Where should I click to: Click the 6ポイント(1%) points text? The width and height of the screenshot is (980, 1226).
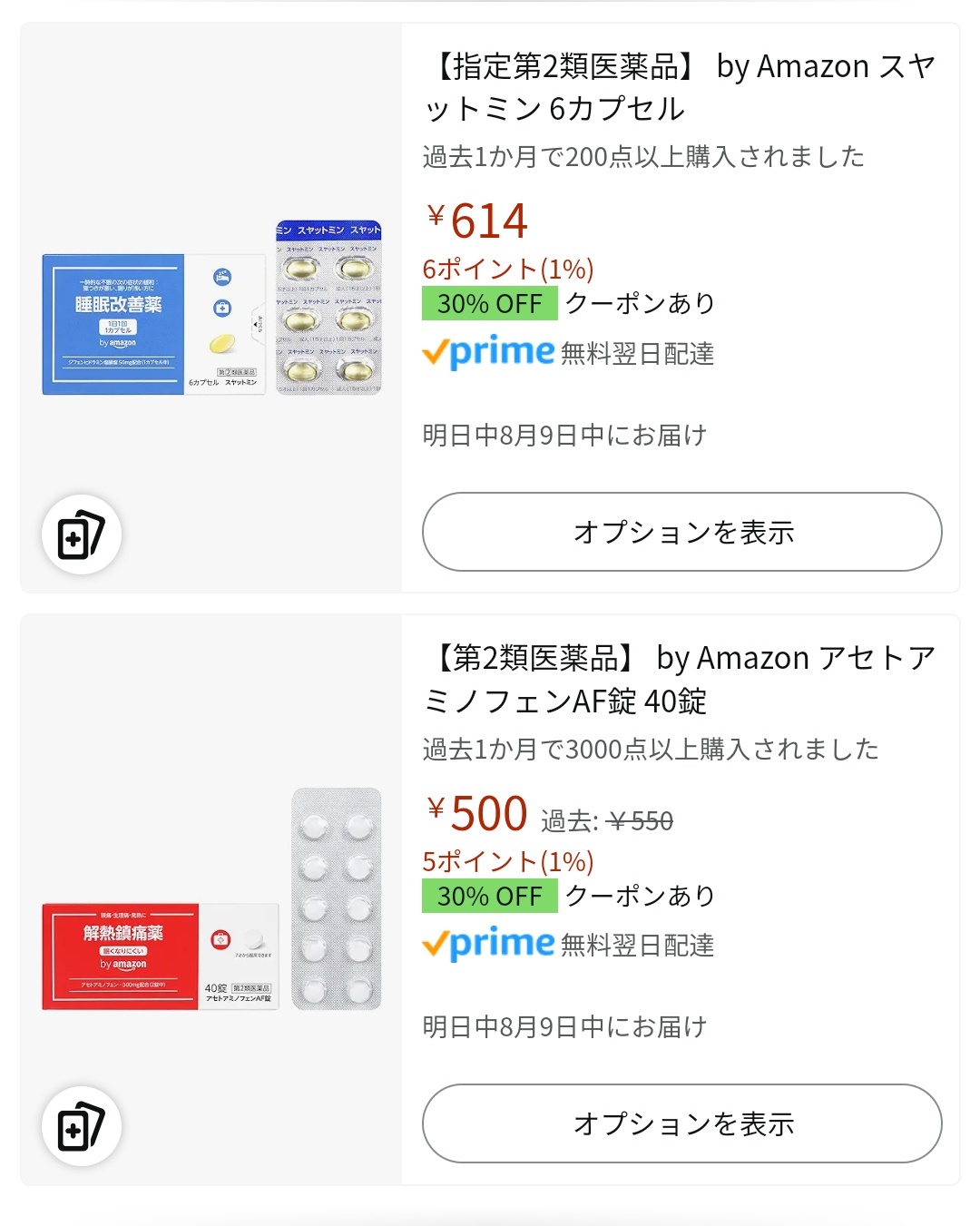[508, 269]
